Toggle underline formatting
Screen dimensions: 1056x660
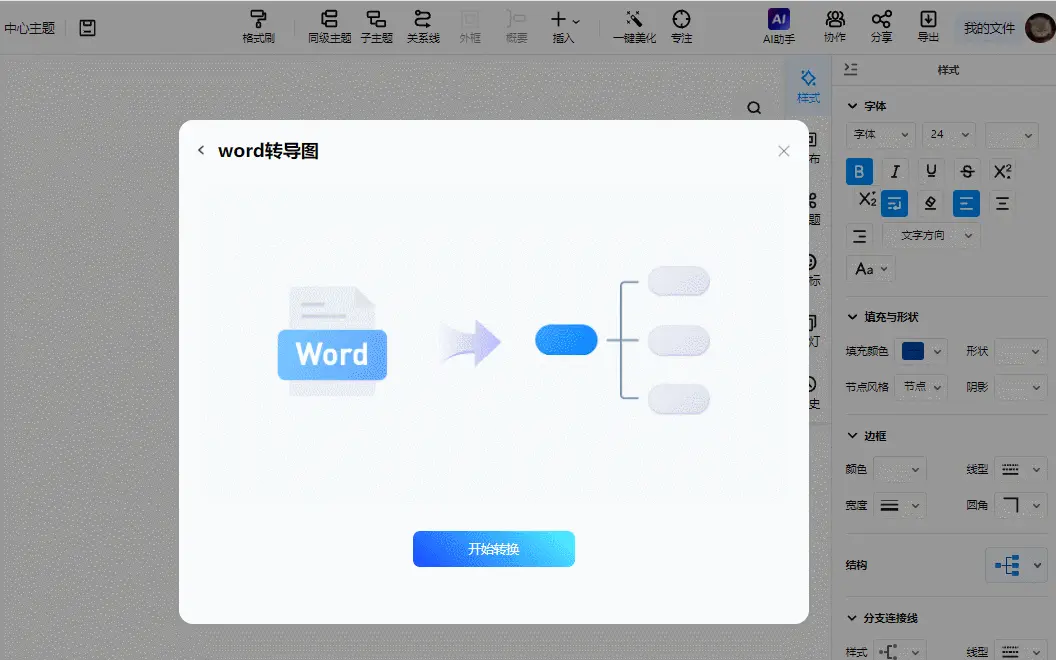click(931, 171)
